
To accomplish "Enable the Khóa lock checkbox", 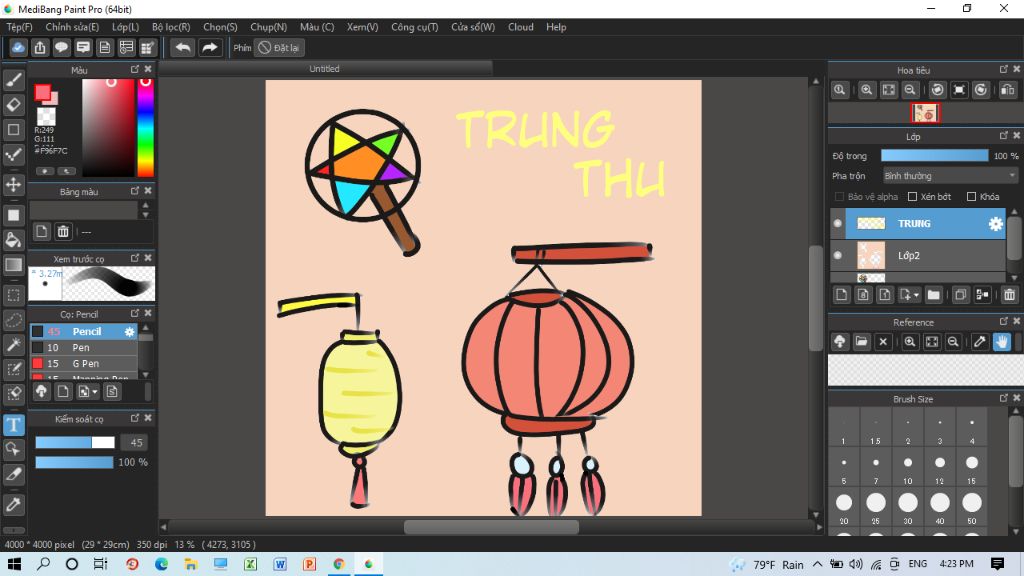I will point(971,197).
